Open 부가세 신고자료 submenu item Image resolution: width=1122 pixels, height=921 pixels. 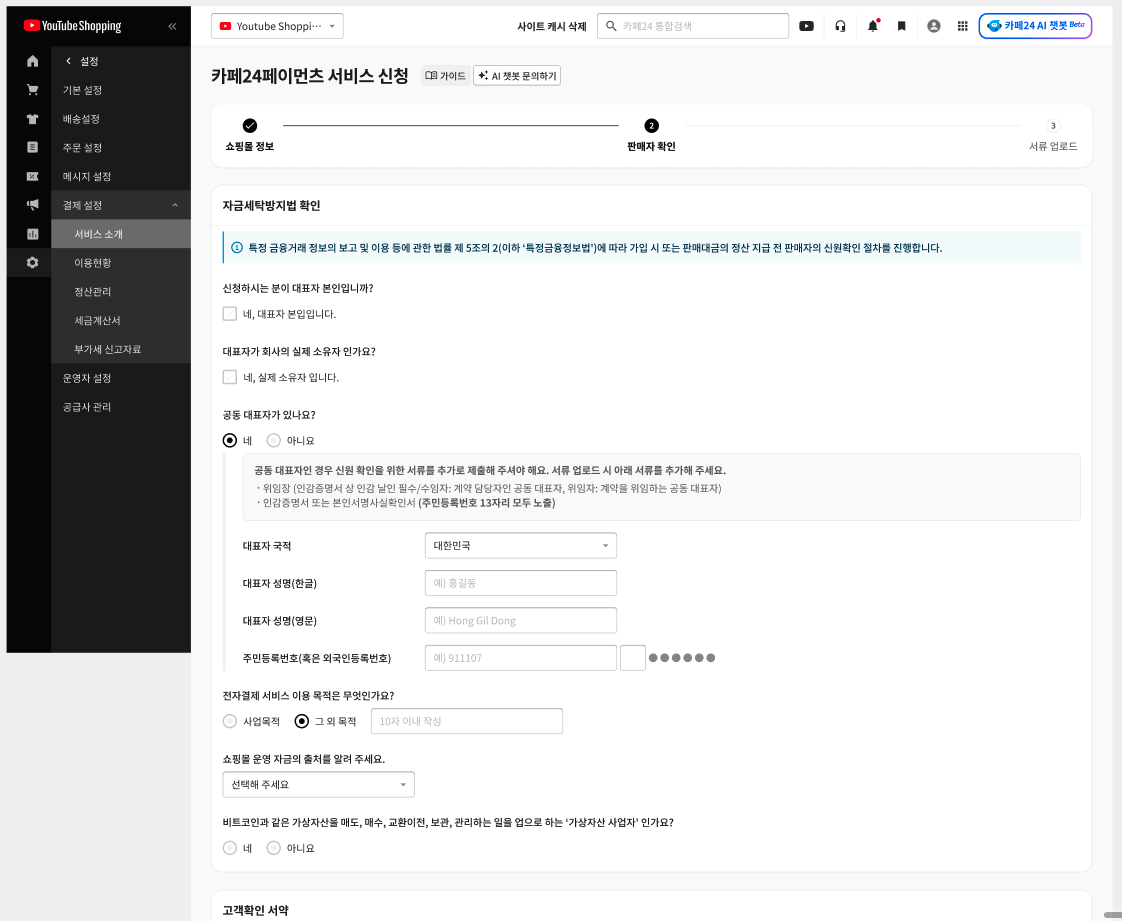point(121,349)
